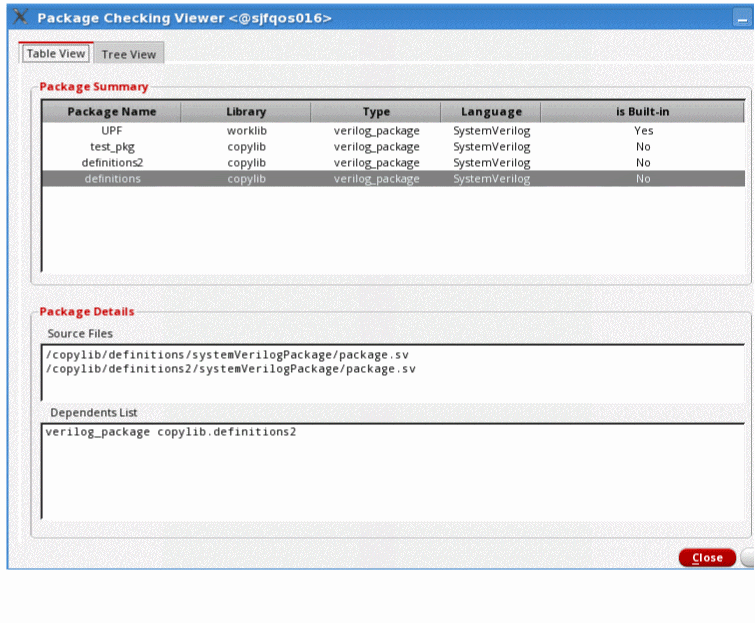Click the X window icon in title bar
755x623 pixels.
pos(20,18)
